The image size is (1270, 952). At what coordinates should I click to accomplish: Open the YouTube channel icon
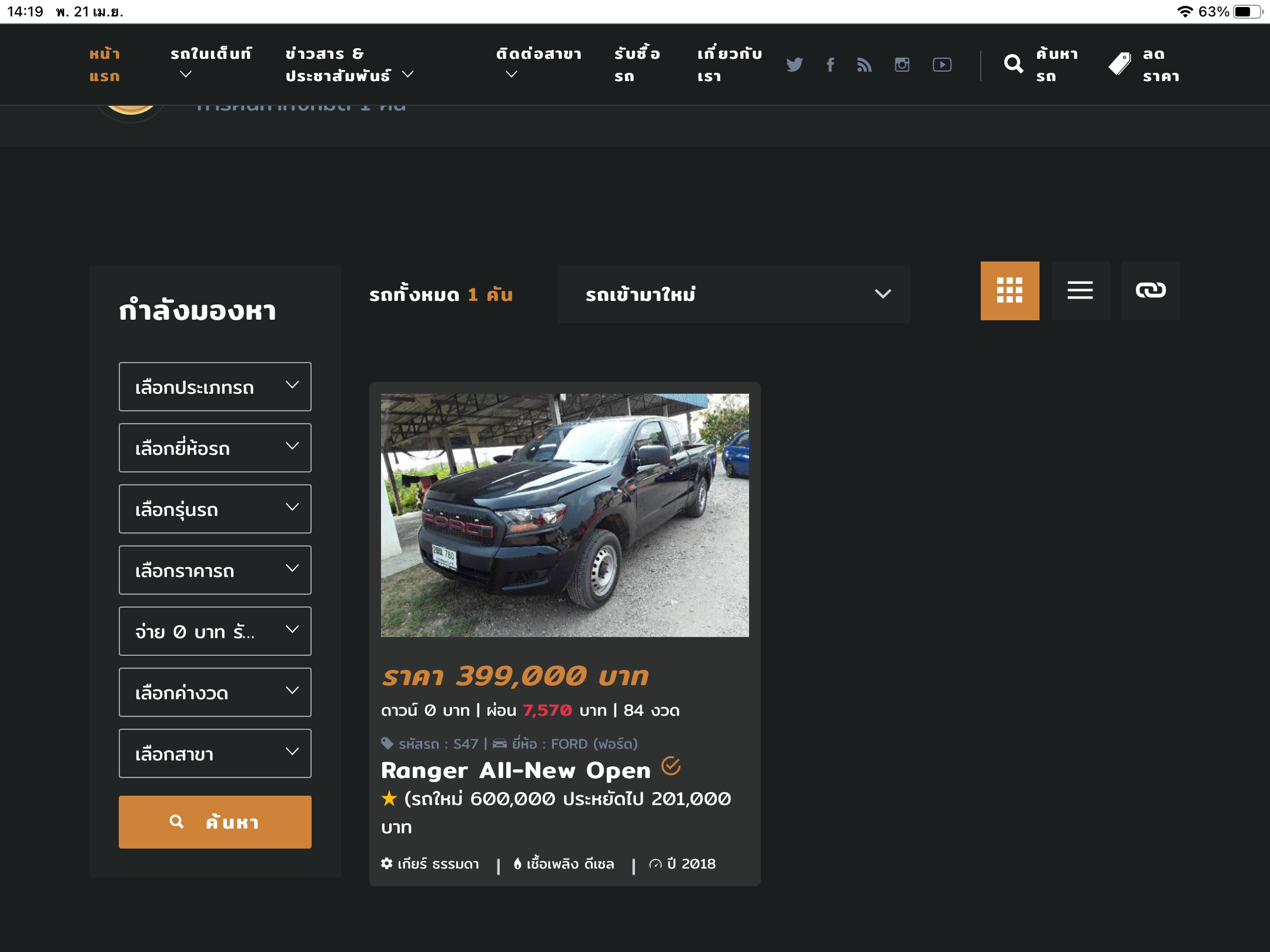[942, 65]
